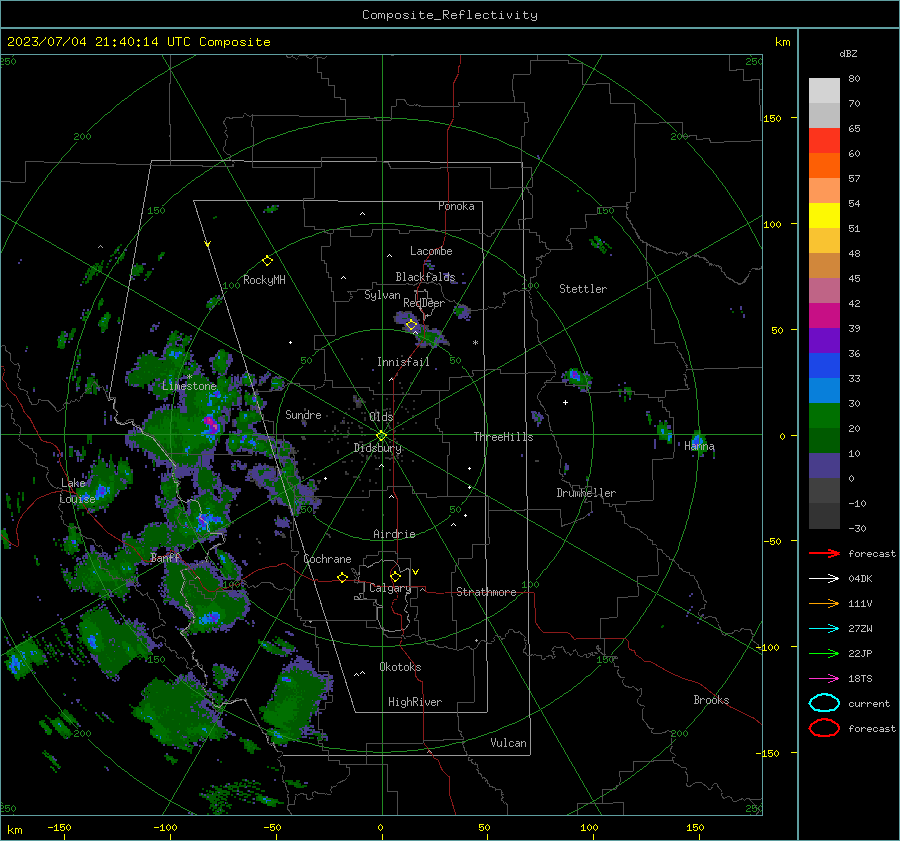The image size is (900, 841).
Task: Click the yellow swatch between 54 and 51 dBZ
Action: [x=824, y=215]
